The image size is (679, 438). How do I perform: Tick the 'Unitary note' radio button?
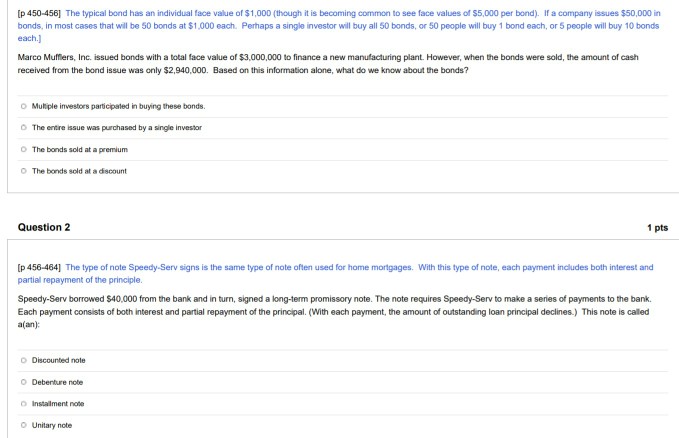click(x=23, y=425)
